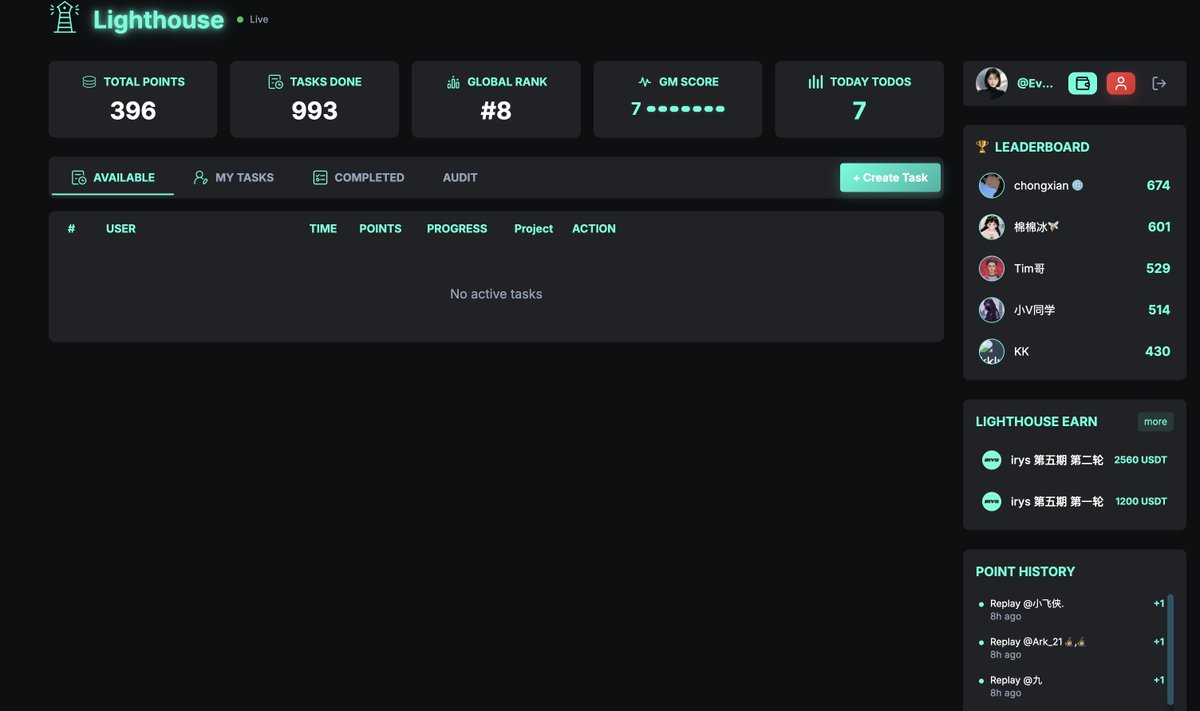1200x711 pixels.
Task: Click the POINTS column header
Action: click(380, 229)
